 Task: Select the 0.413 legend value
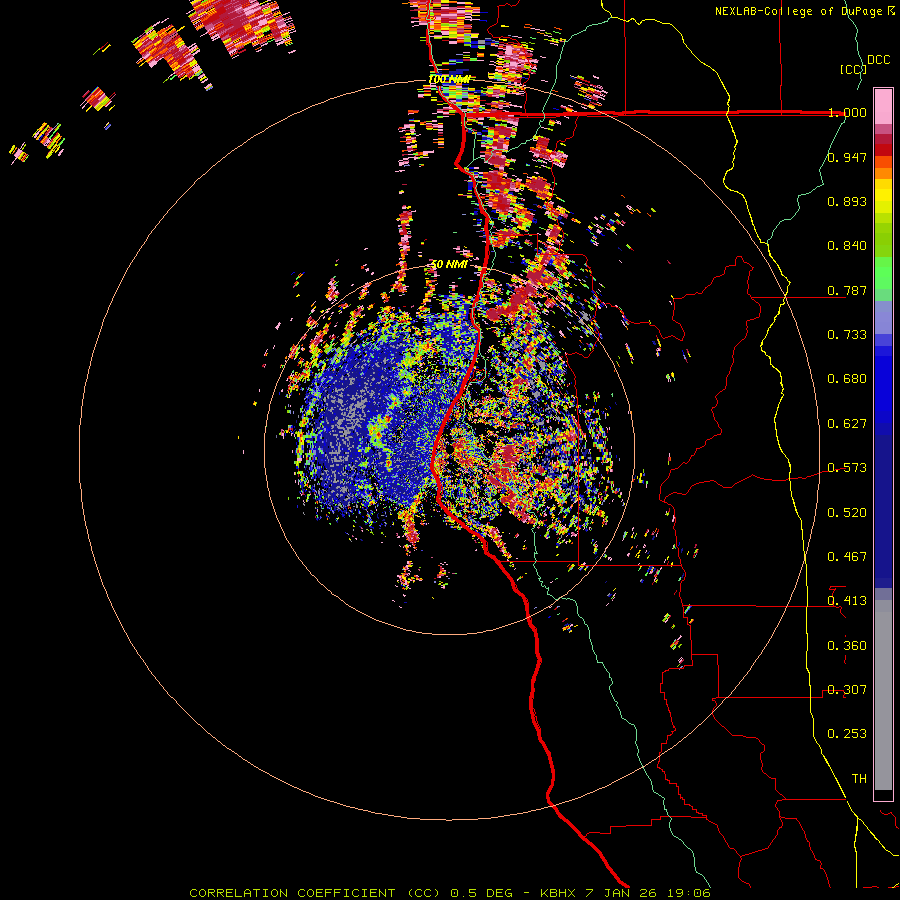[x=847, y=601]
